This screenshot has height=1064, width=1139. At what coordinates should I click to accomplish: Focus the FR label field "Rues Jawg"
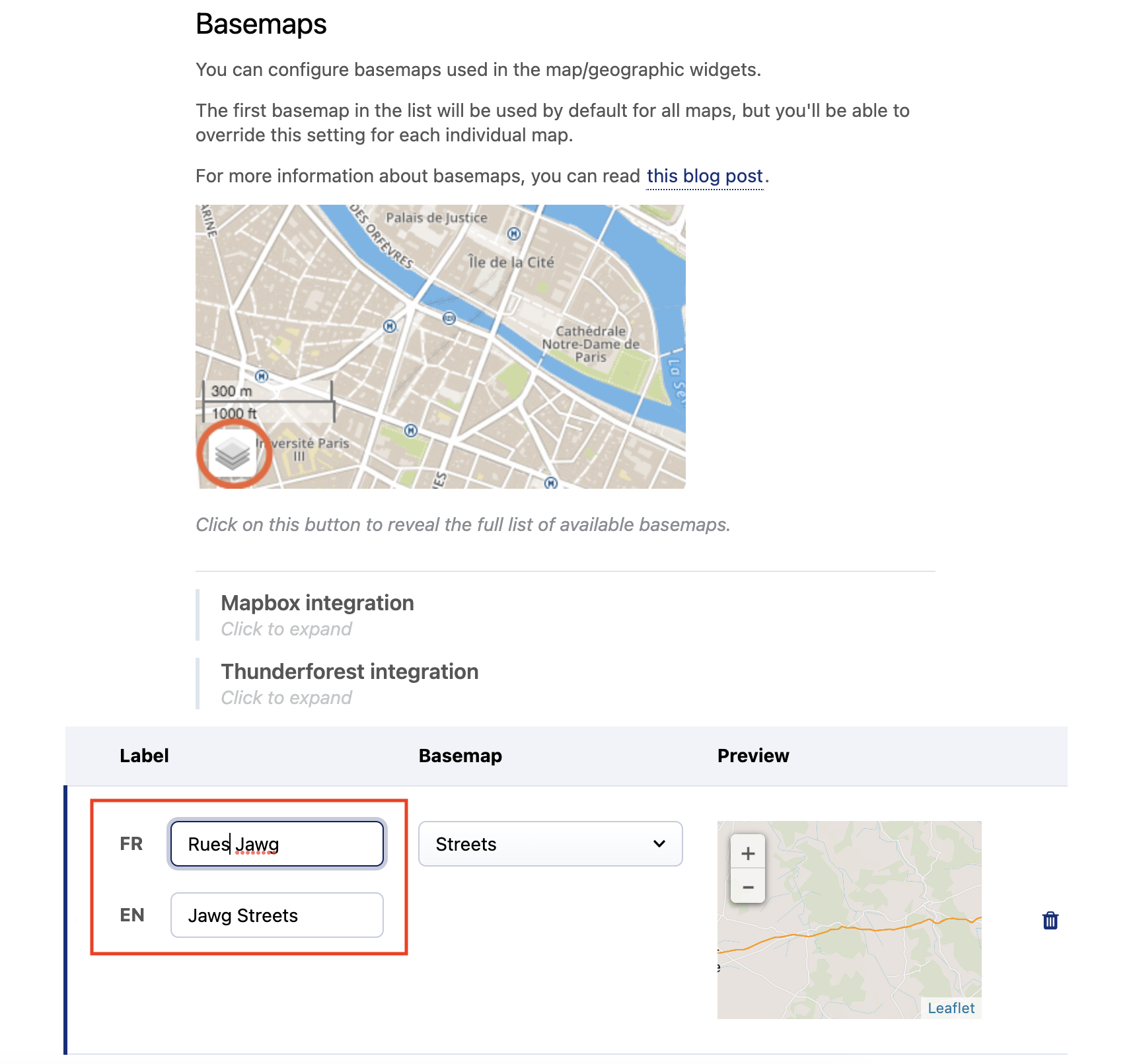click(x=277, y=844)
